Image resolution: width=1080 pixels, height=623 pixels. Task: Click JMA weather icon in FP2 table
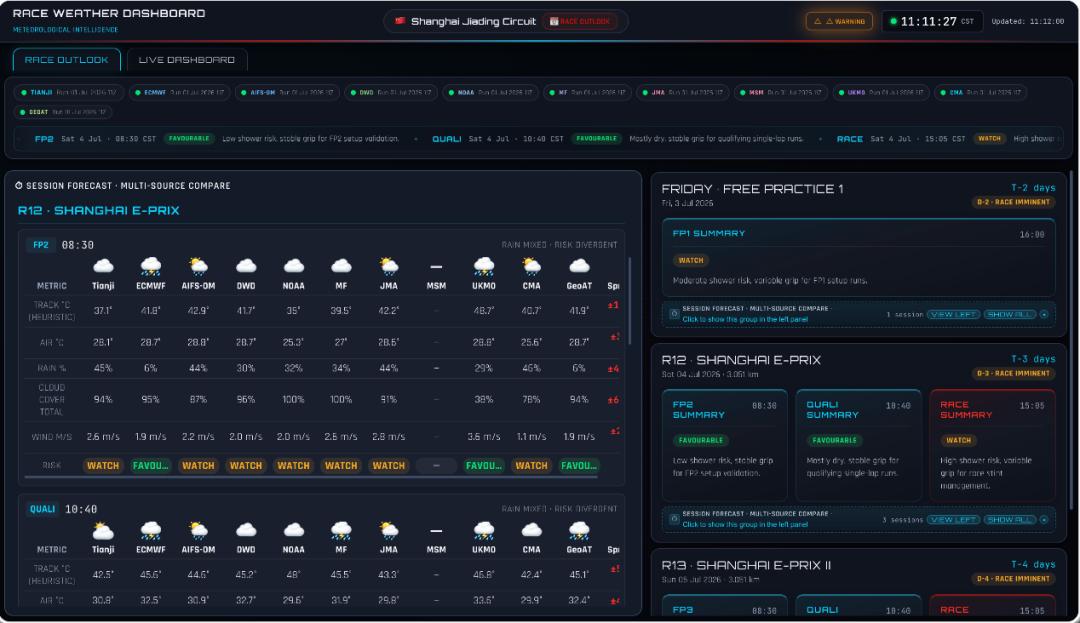click(x=388, y=266)
